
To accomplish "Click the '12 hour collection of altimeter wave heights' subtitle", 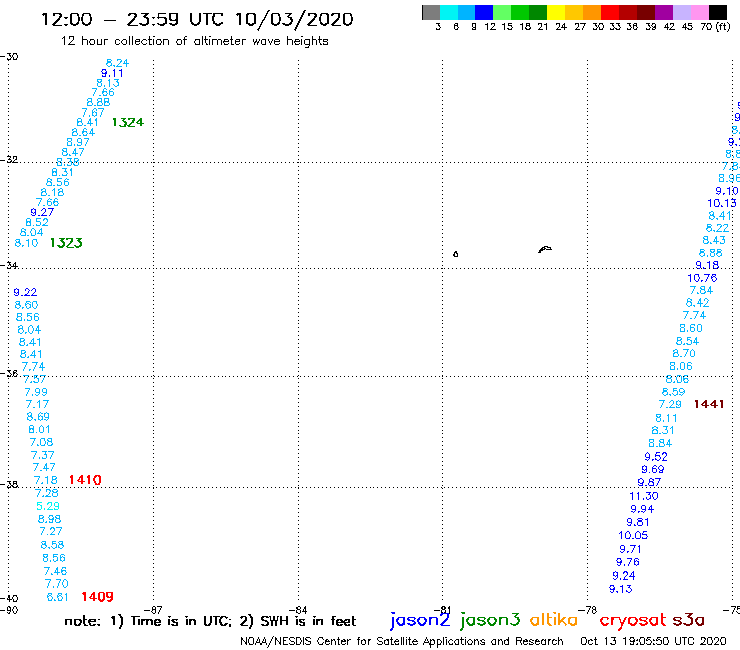I will click(194, 41).
